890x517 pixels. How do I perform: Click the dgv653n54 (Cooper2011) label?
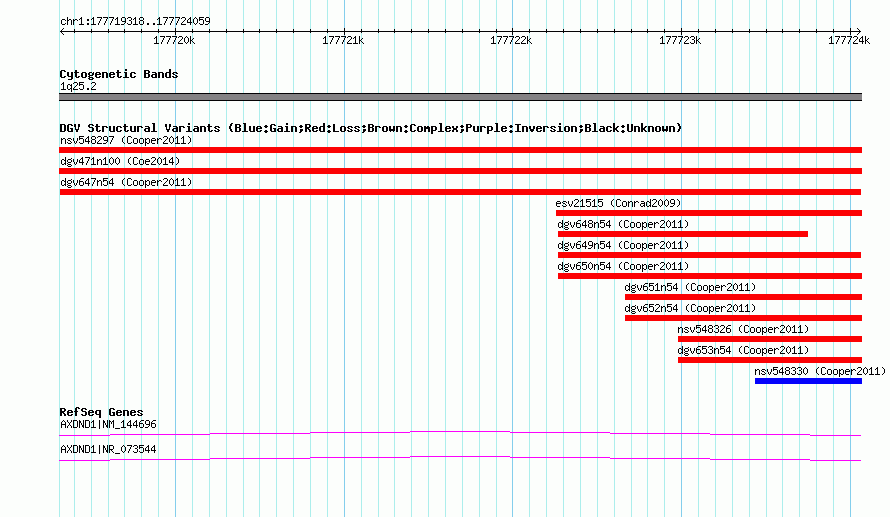click(743, 350)
